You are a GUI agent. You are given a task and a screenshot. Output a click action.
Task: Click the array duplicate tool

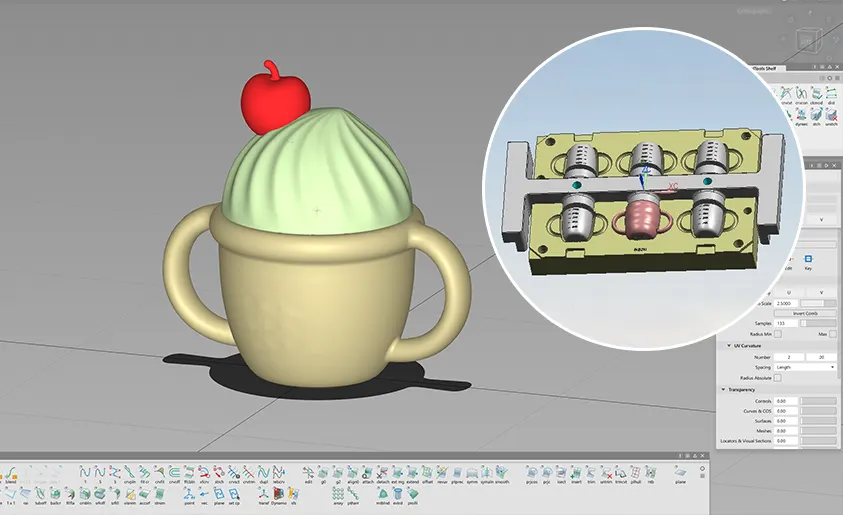coord(338,497)
